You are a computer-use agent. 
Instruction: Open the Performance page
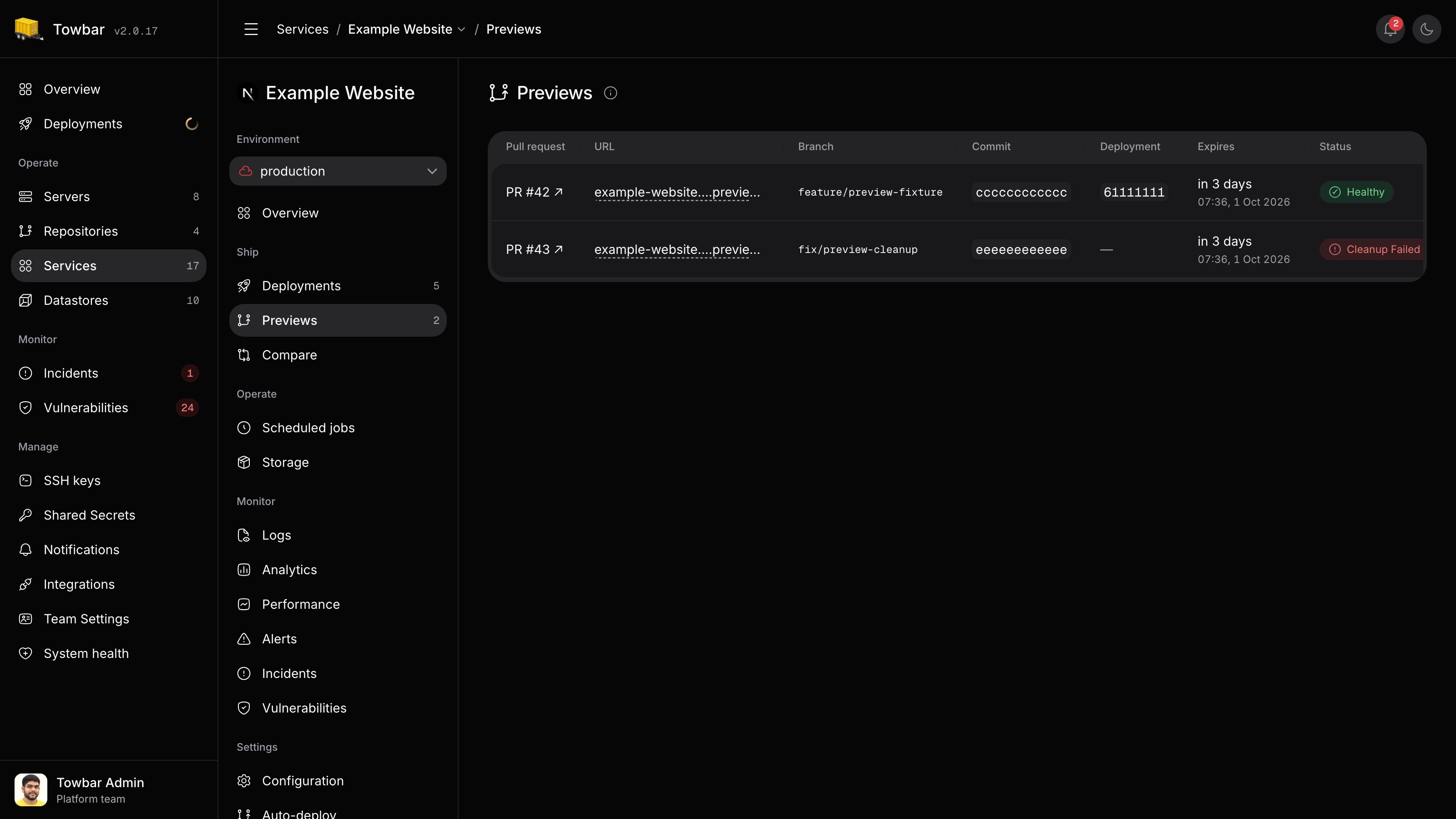pyautogui.click(x=338, y=604)
